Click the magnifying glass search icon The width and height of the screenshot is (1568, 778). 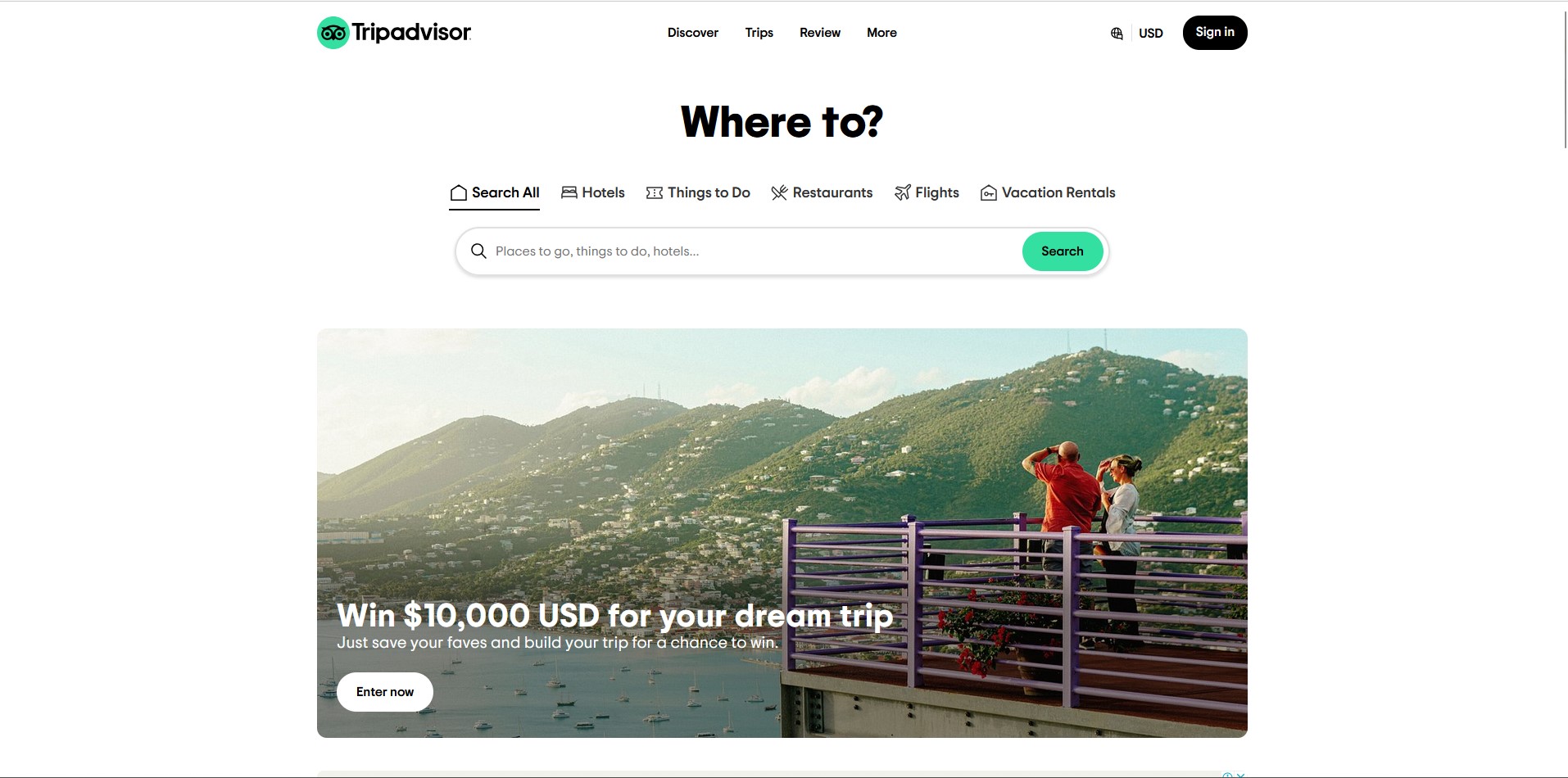point(479,251)
